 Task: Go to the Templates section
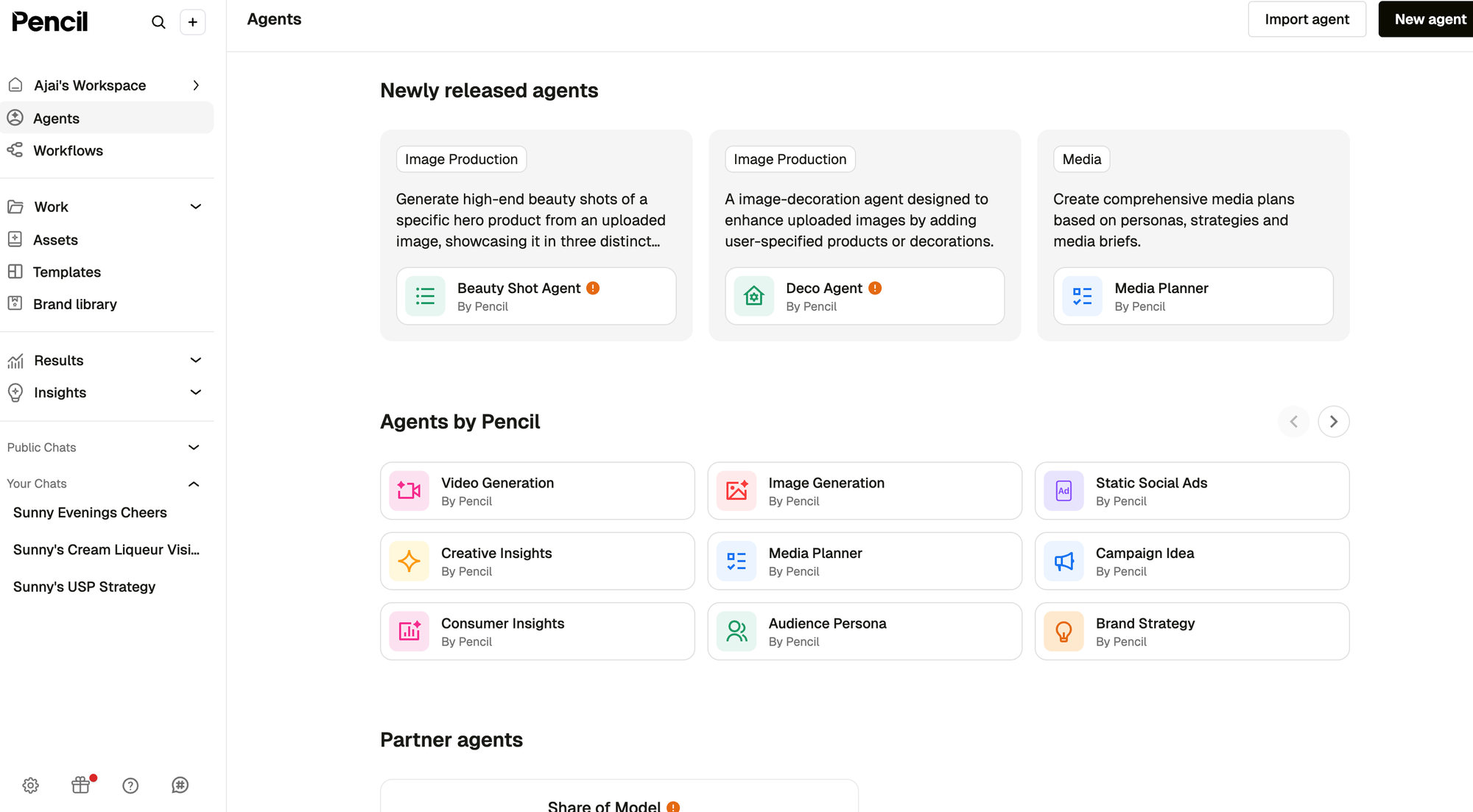coord(67,272)
